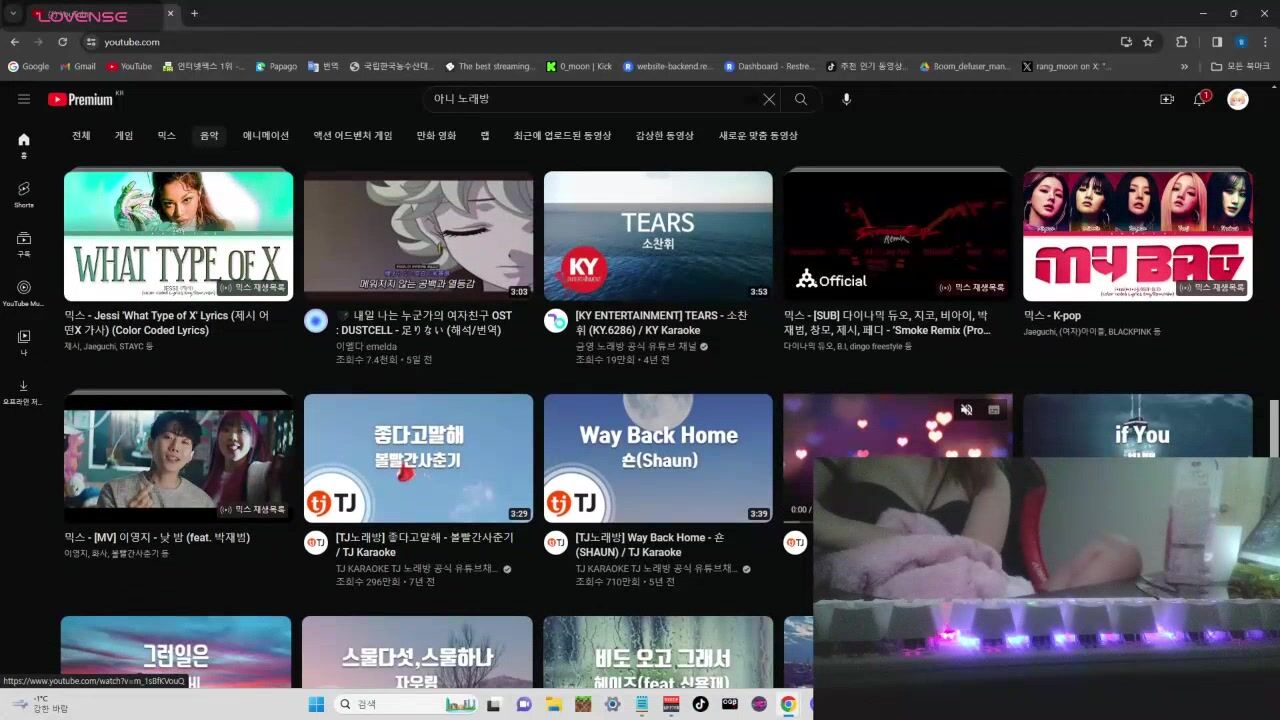Open the Way Back Home karaoke video title
Viewport: 1280px width, 720px height.
650,544
